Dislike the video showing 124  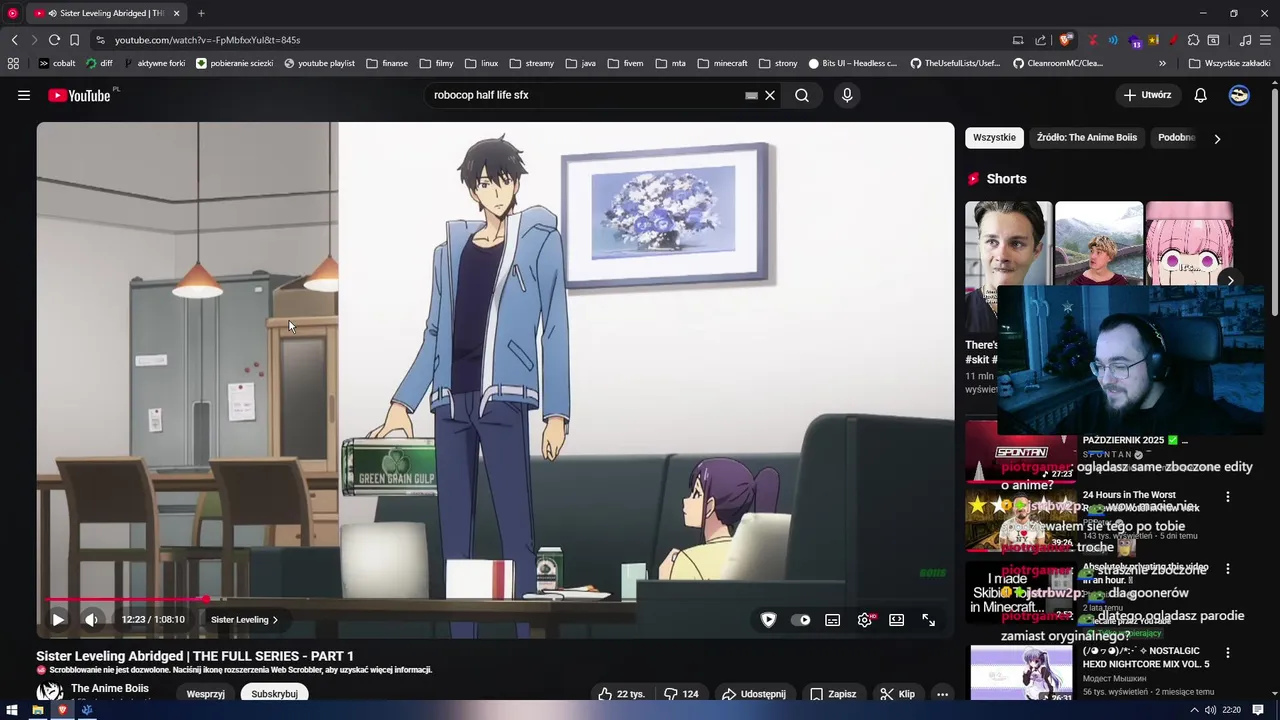click(x=681, y=694)
